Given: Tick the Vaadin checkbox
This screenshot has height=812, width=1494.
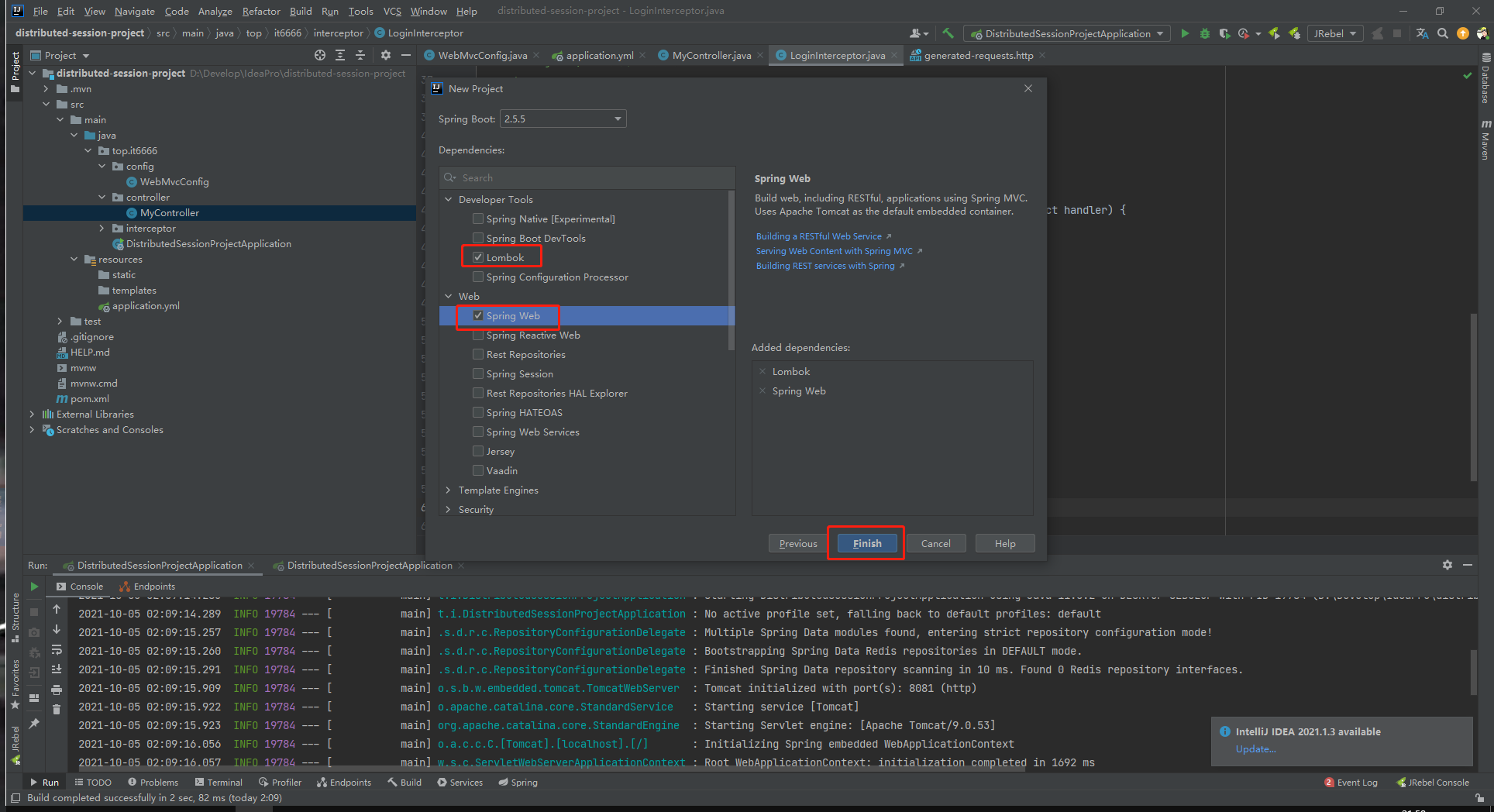Looking at the screenshot, I should point(478,470).
